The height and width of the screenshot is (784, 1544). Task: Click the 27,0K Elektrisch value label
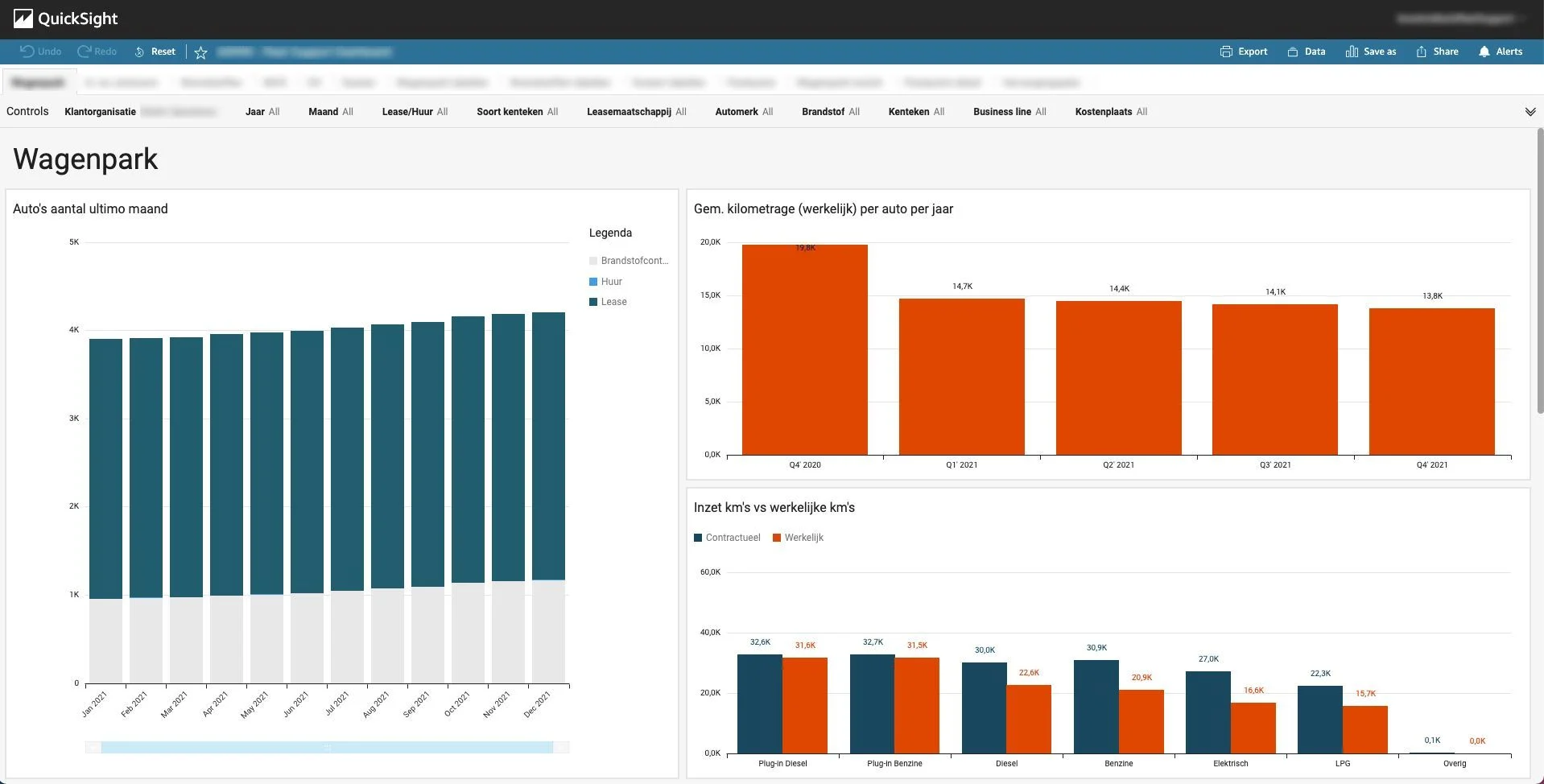[1208, 659]
